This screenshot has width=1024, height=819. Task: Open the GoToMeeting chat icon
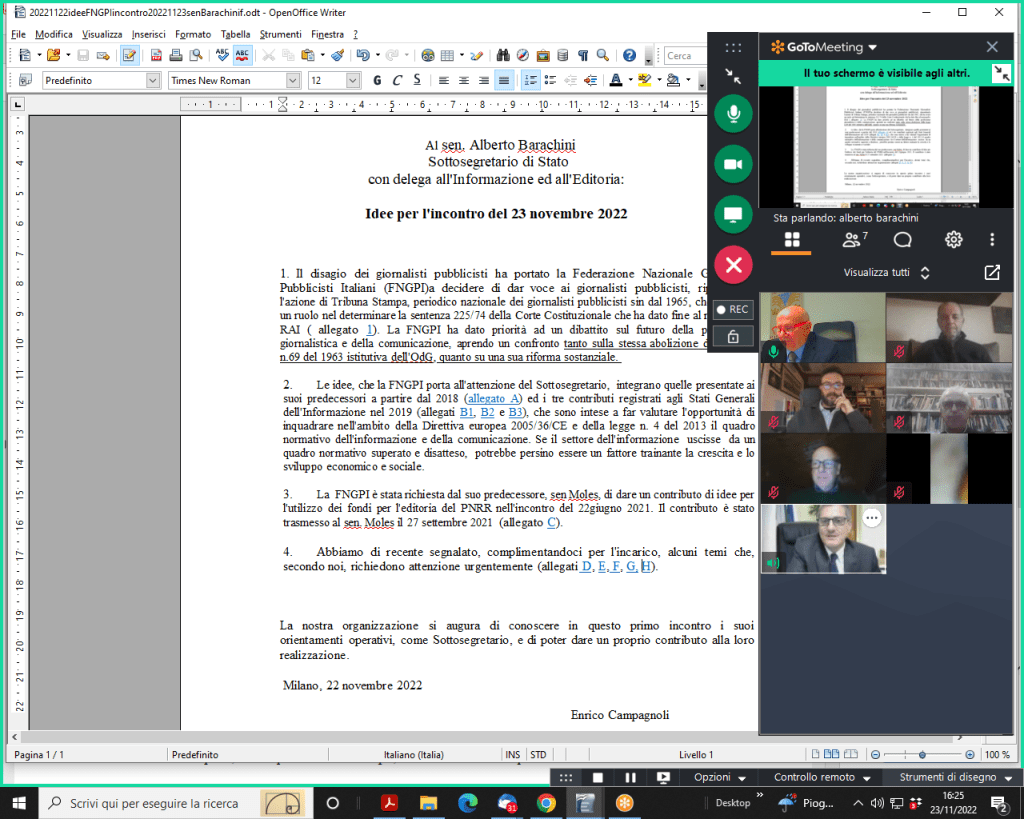tap(902, 239)
